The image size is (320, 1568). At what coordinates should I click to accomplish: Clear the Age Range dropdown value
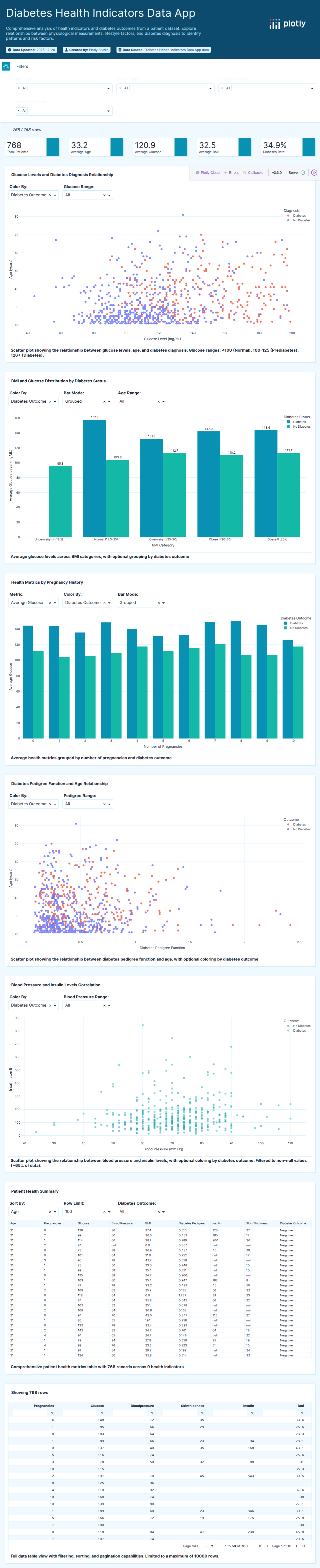(x=158, y=402)
